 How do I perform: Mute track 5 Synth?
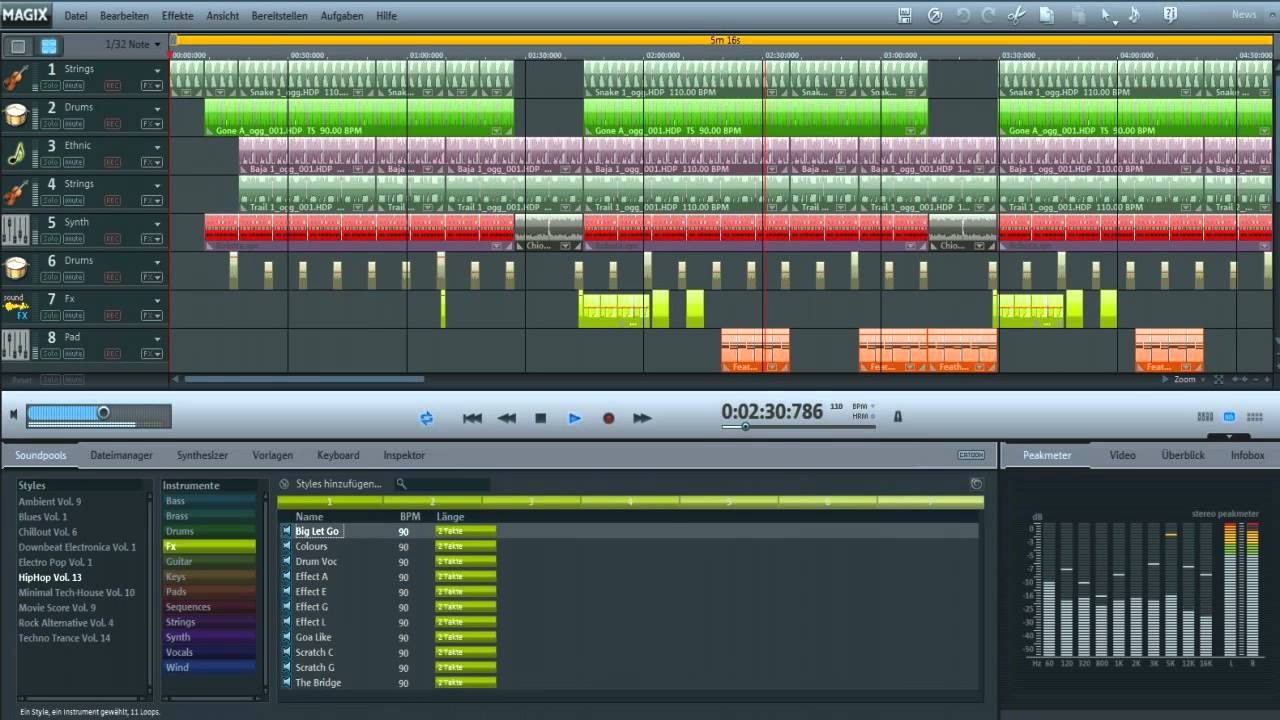[73, 239]
